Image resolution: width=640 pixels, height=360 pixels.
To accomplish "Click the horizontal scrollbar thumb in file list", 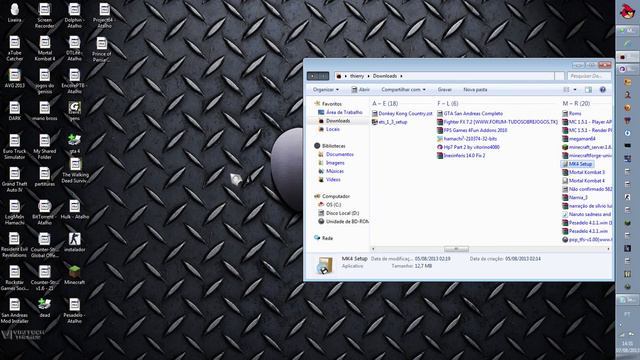I will click(x=456, y=249).
